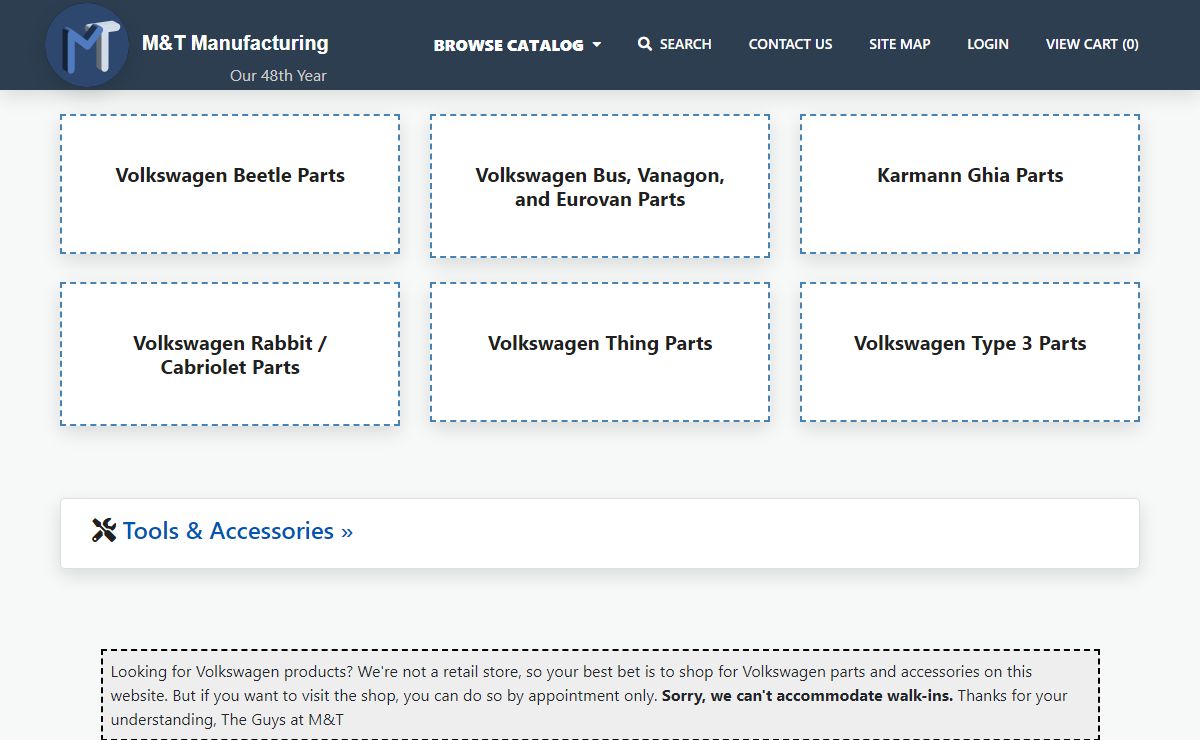The height and width of the screenshot is (740, 1200).
Task: Click the M&T Manufacturing logo icon
Action: pos(87,45)
